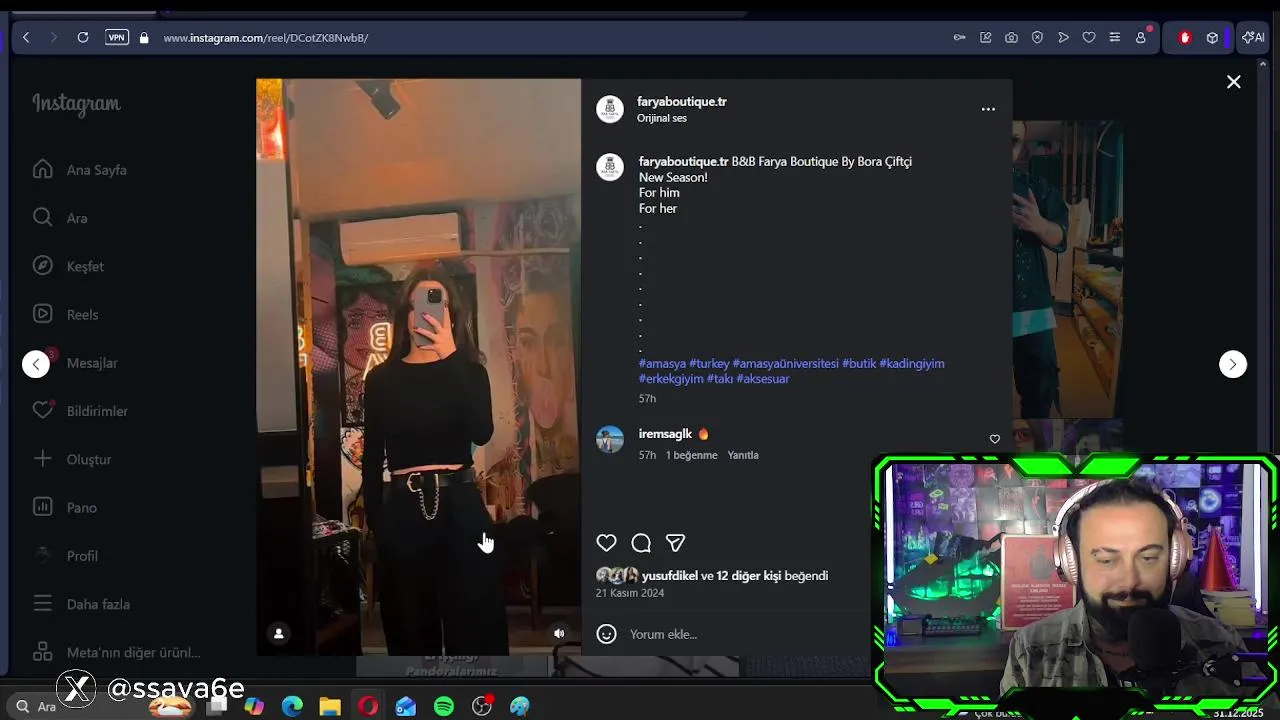
Task: Open the send flow arrow icon
Action: pos(1063,37)
